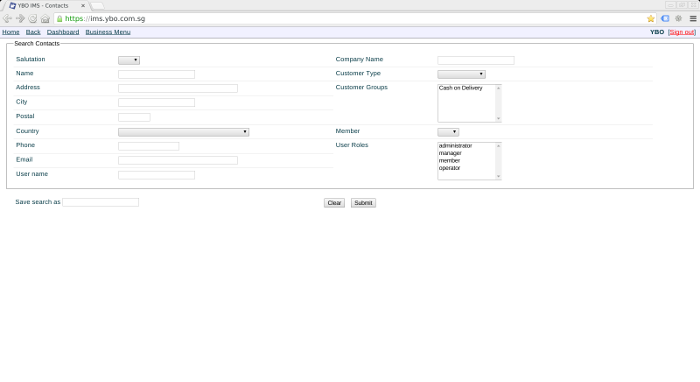Click the green padlock security icon
This screenshot has height=382, width=700.
(60, 19)
